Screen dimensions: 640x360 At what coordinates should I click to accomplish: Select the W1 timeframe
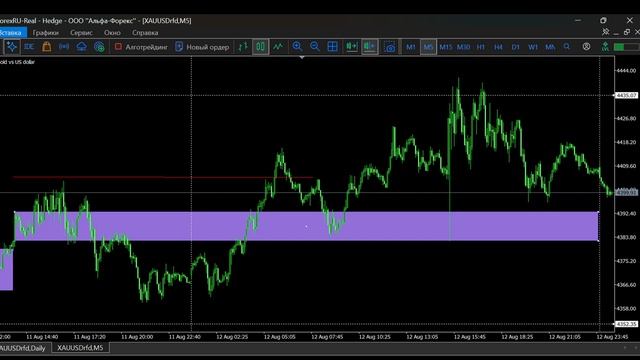click(533, 47)
